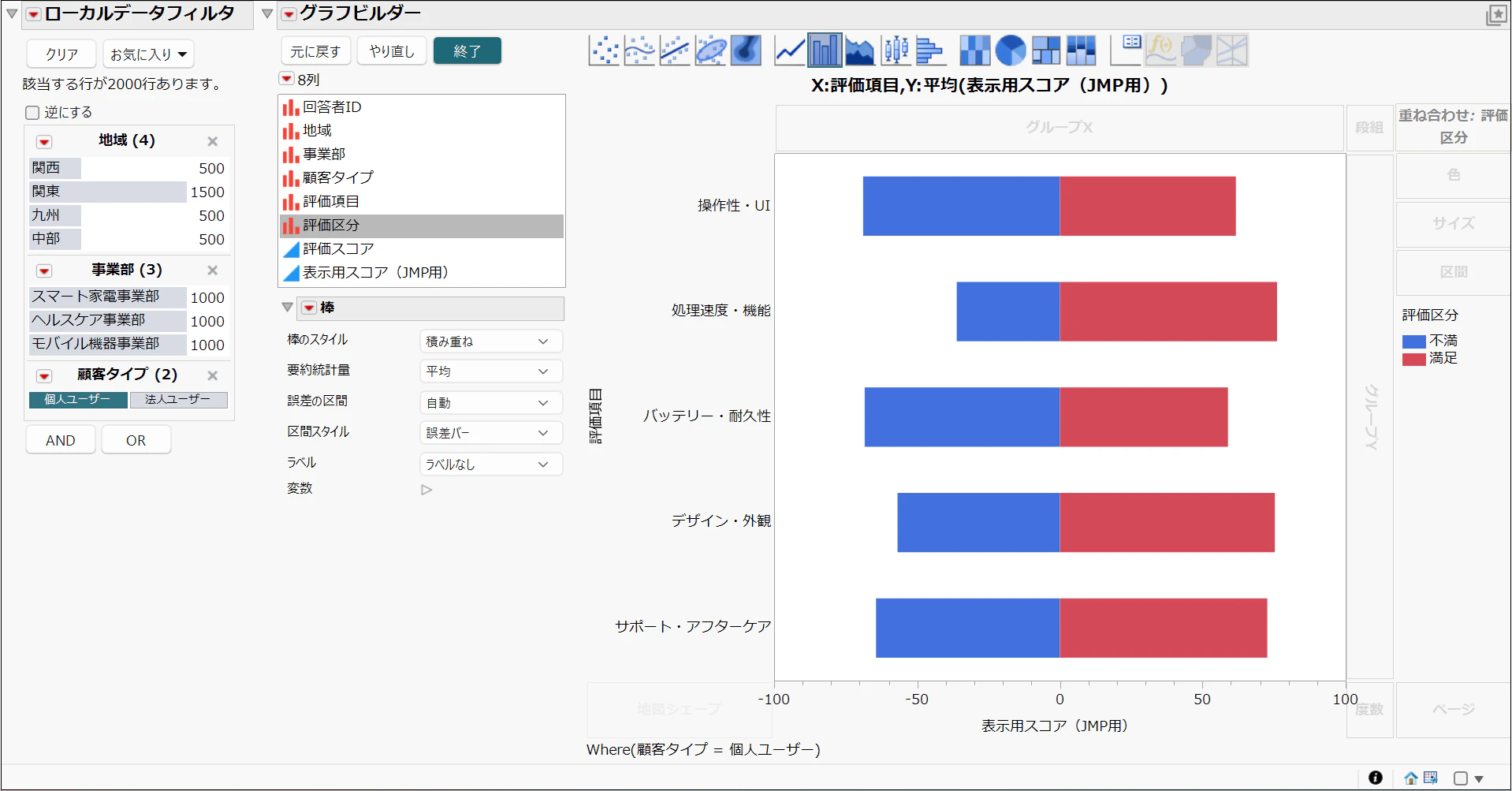Select the Contour element icon

746,50
